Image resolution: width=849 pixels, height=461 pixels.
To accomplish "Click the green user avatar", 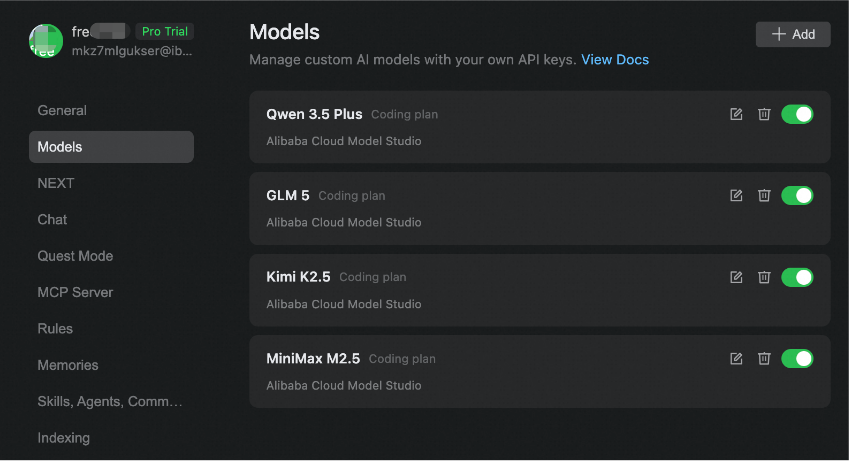I will tap(45, 41).
